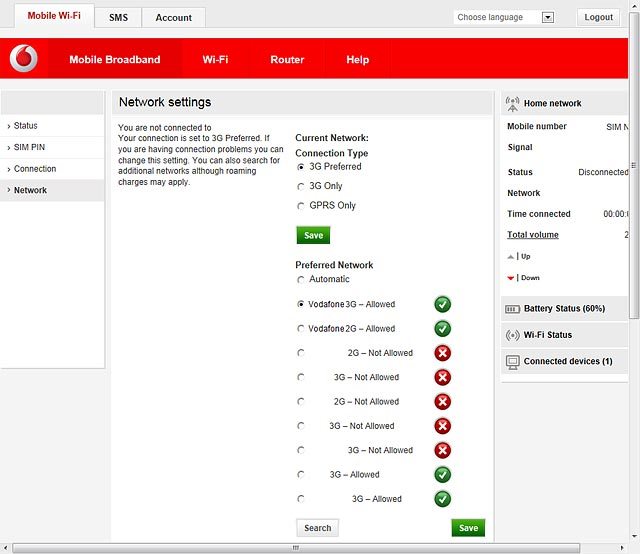Image resolution: width=640 pixels, height=554 pixels.
Task: Click the Vodafone logo icon
Action: tap(24, 58)
